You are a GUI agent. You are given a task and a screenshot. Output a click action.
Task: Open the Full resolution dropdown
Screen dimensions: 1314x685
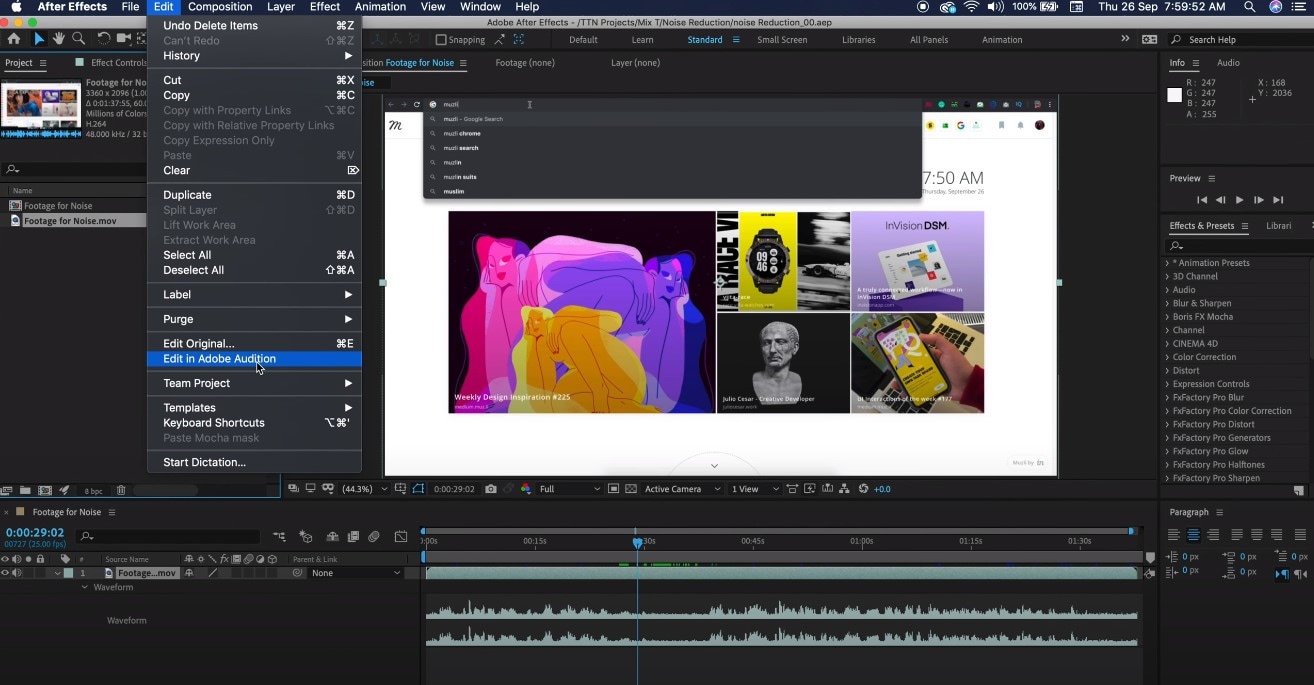(x=570, y=489)
